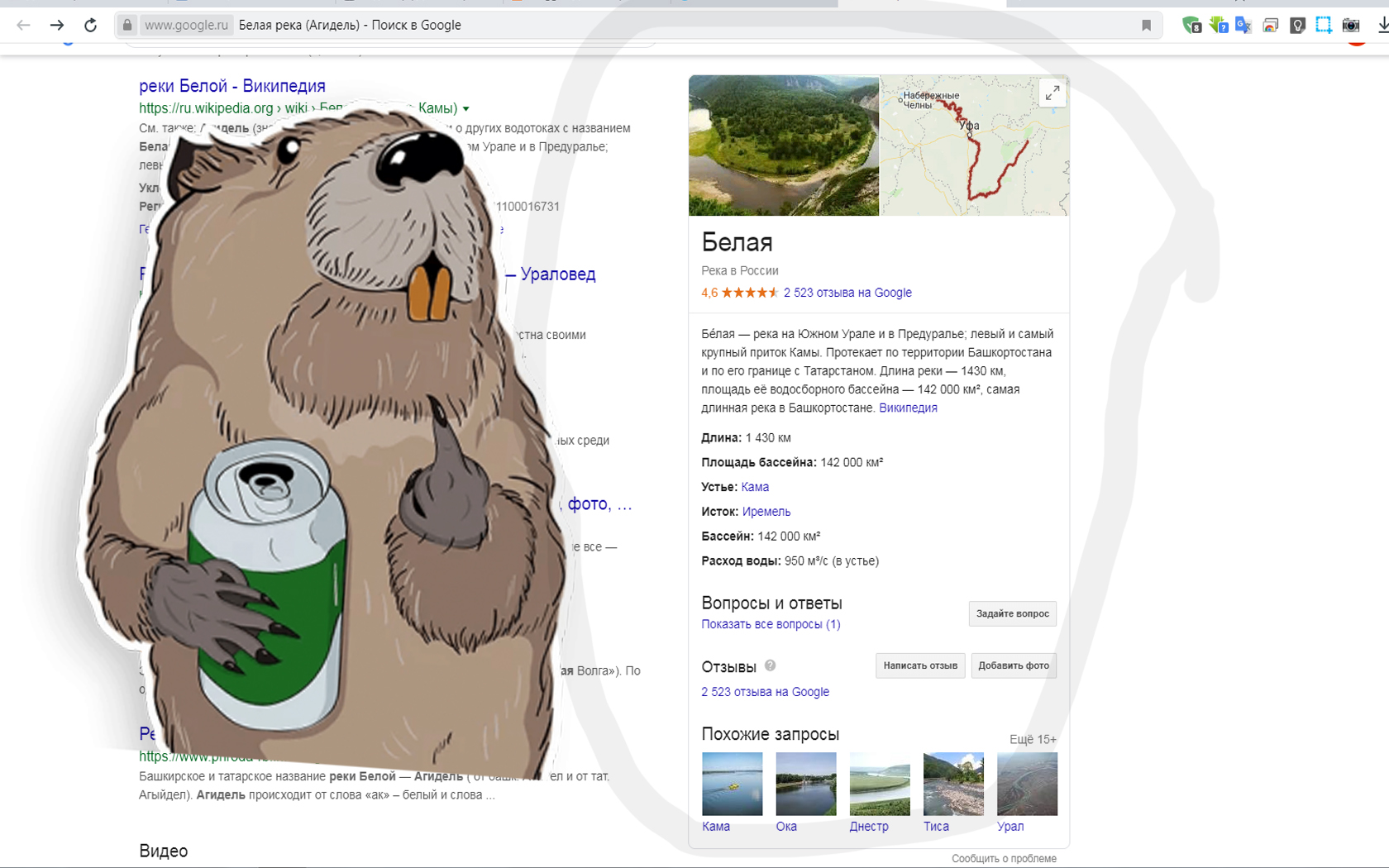1389x868 pixels.
Task: Open reviews link under 'Отзывы' heading
Action: (x=765, y=692)
